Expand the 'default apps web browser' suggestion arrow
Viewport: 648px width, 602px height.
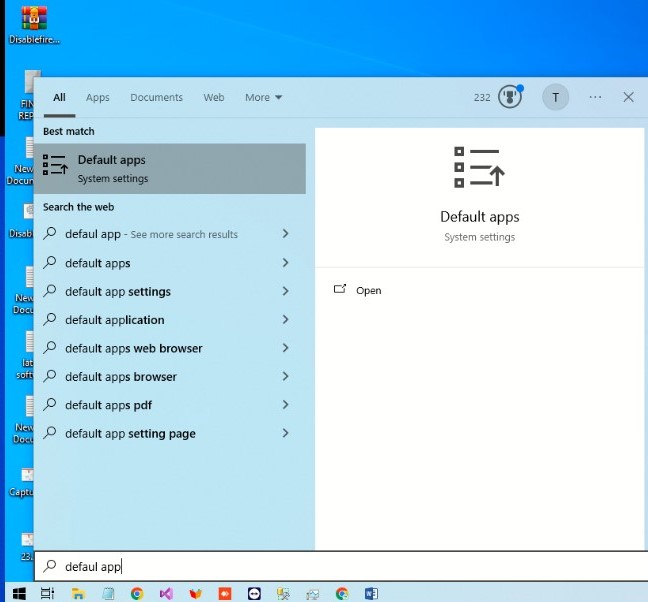point(286,348)
